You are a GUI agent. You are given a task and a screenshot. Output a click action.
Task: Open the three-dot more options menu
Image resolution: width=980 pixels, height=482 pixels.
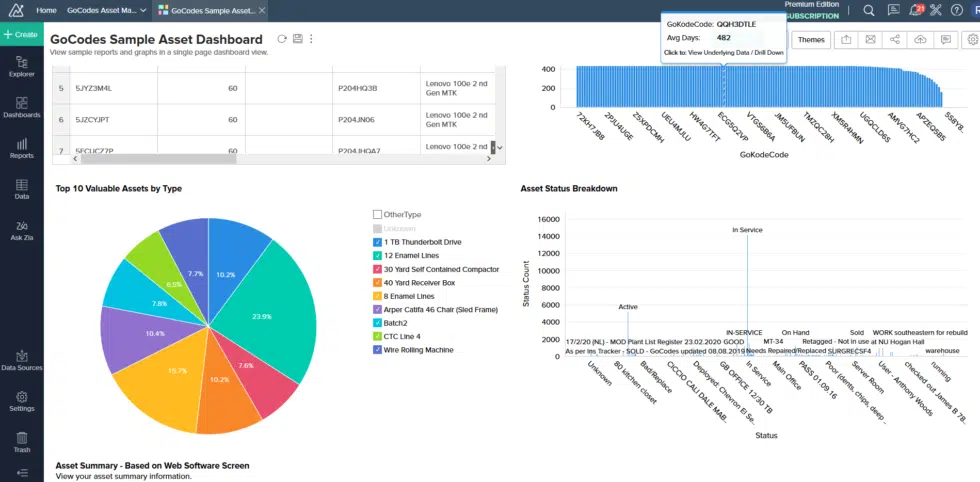click(312, 39)
